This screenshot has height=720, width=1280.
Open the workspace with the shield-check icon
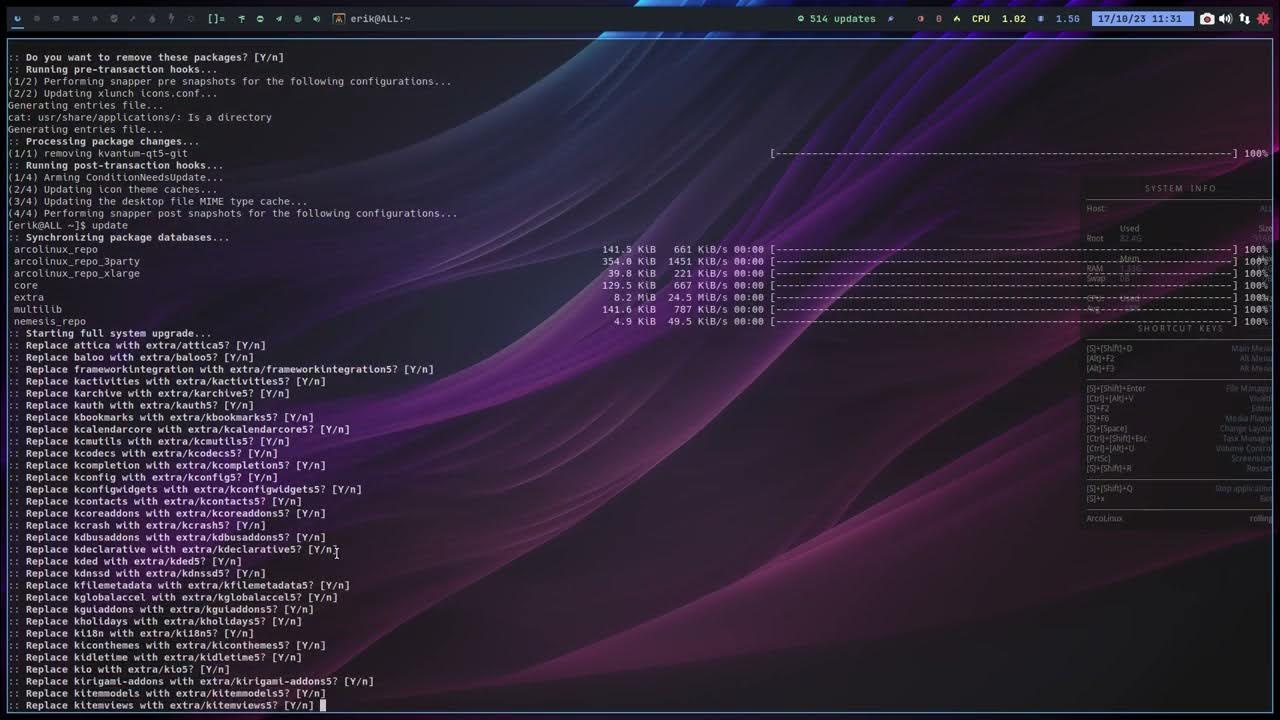point(114,18)
